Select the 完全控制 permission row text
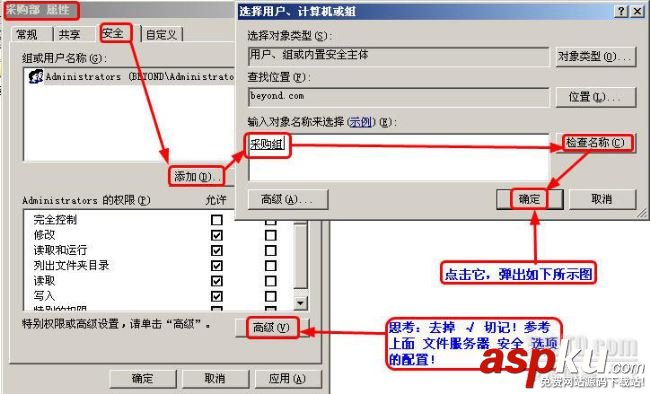650x394 pixels. (55, 220)
